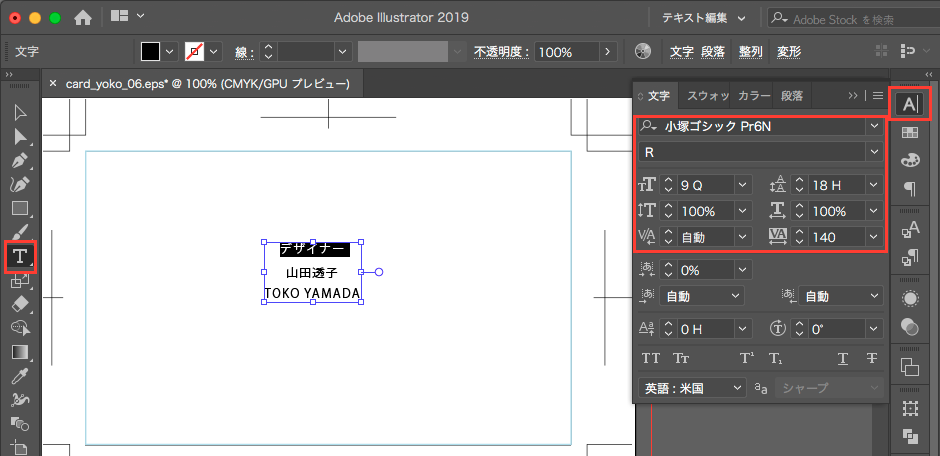The image size is (940, 456).
Task: Select the Pen tool
Action: pos(20,160)
